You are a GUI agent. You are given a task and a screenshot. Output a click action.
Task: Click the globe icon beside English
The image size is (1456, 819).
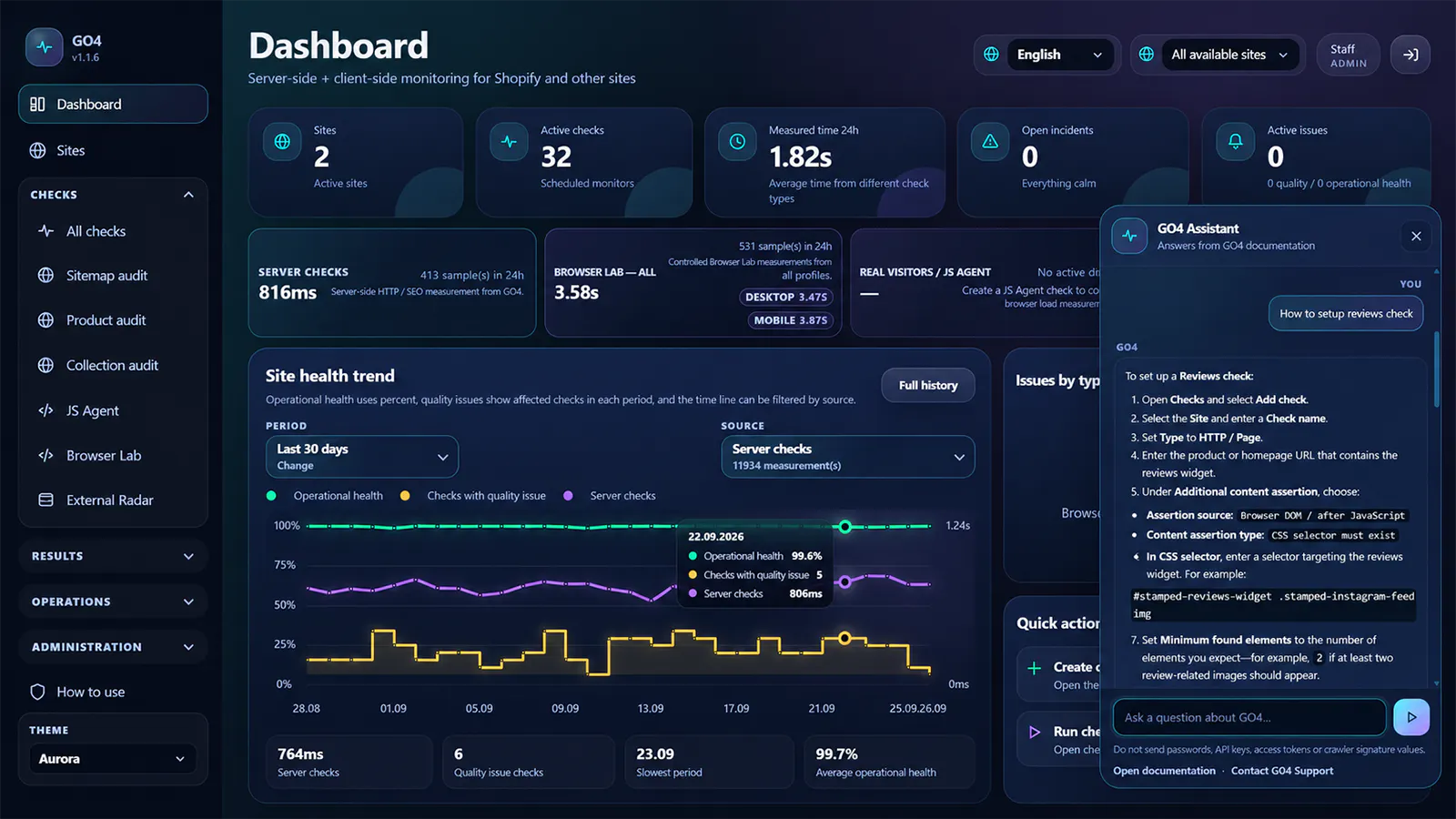991,55
